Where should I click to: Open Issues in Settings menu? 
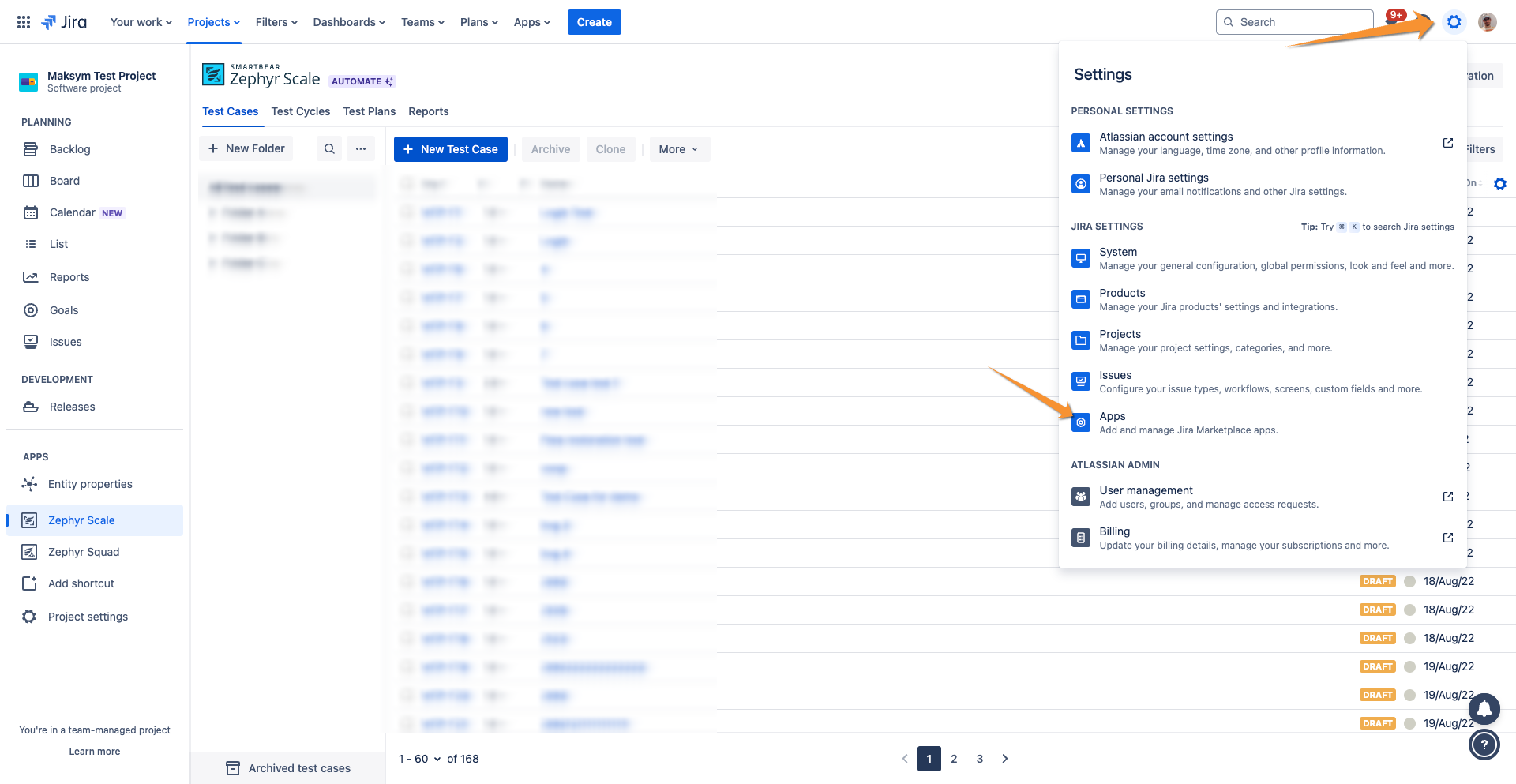[1262, 381]
